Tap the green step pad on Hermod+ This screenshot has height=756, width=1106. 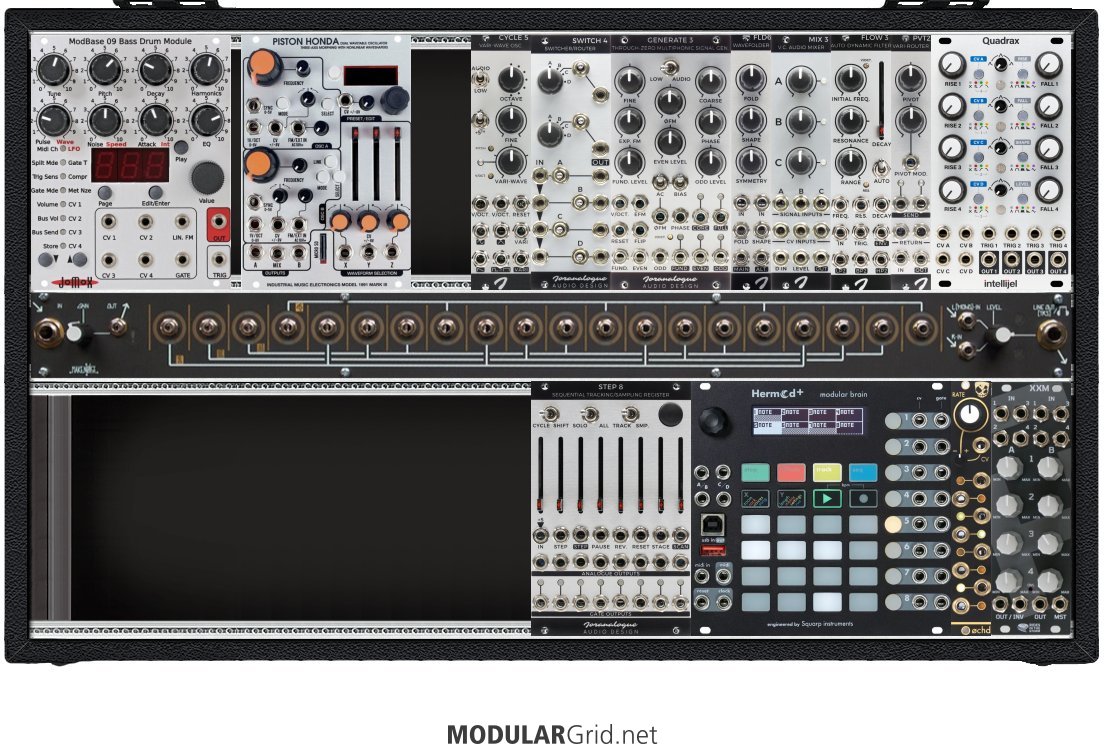pos(755,472)
